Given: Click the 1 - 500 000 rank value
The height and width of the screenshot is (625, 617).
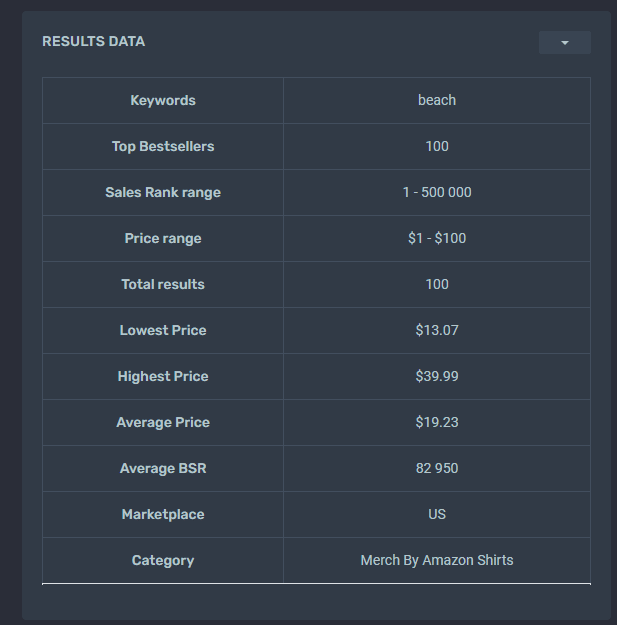Looking at the screenshot, I should (437, 193).
